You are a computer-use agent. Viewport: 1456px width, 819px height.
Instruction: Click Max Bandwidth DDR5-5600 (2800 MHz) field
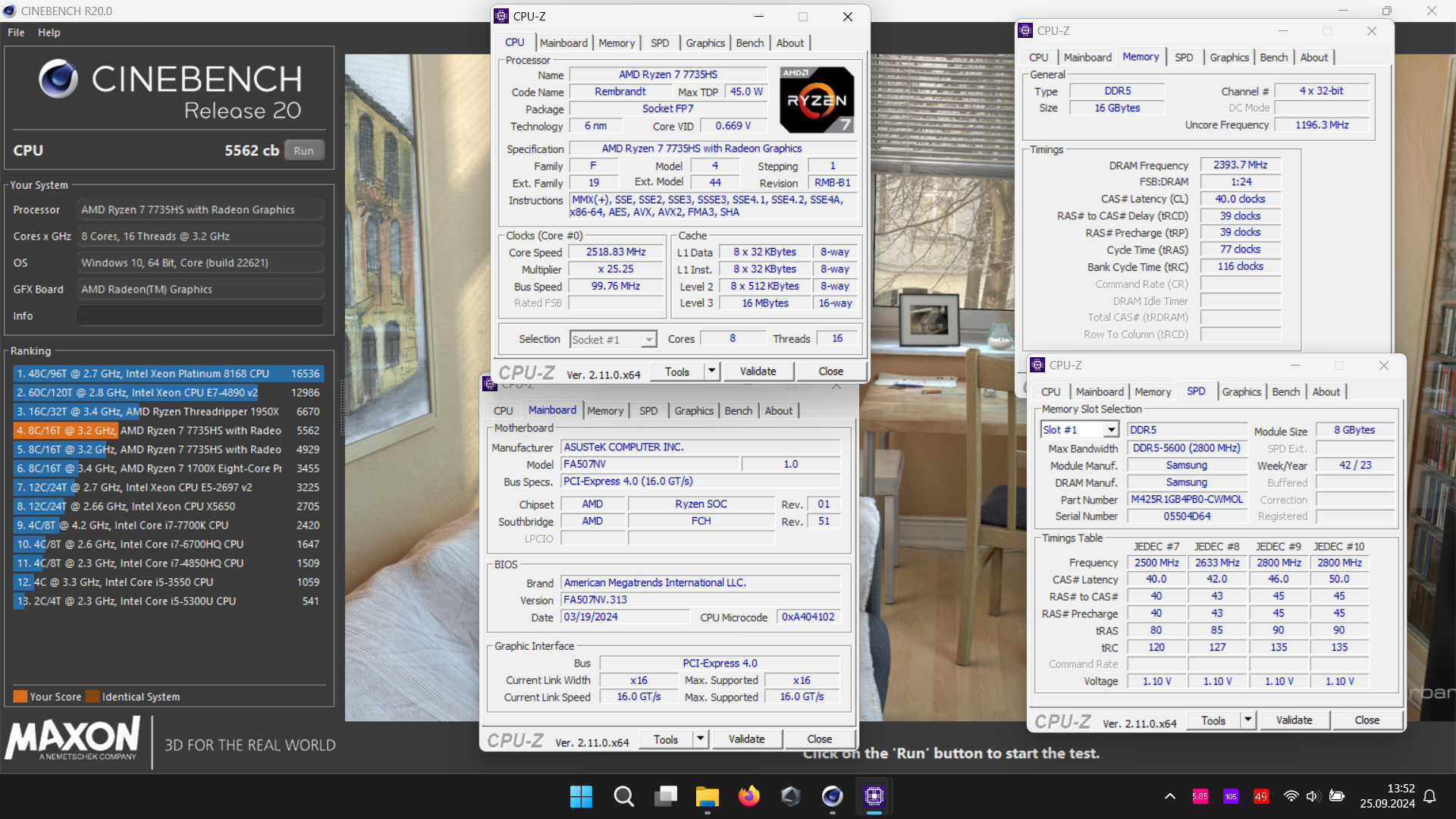click(1187, 448)
